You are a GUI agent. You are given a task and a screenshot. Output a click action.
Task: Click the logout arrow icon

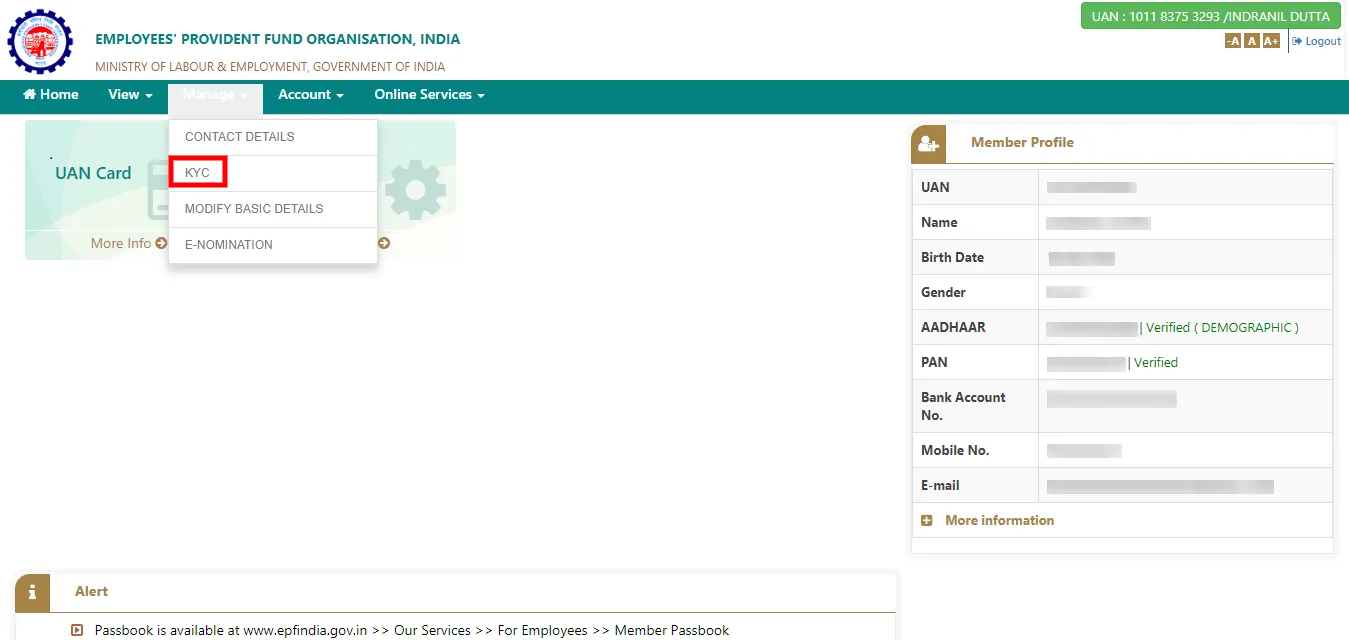1297,41
